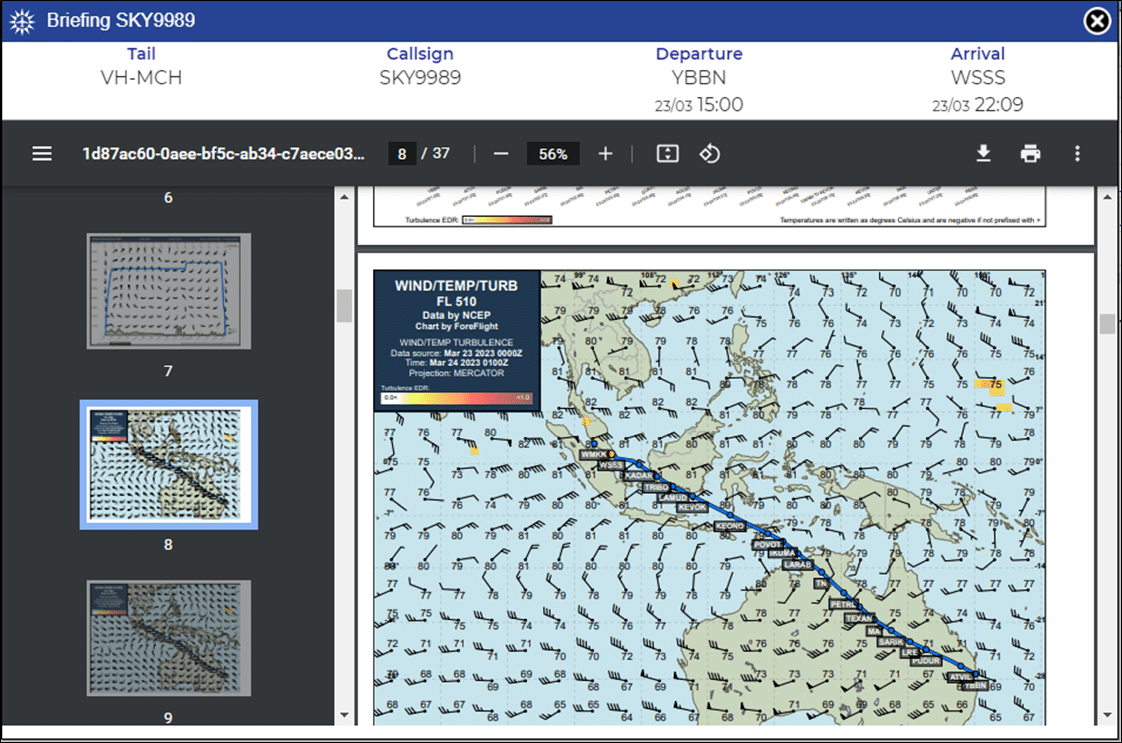Activate the fit-to-page view
Viewport: 1122px width, 743px height.
pyautogui.click(x=666, y=153)
